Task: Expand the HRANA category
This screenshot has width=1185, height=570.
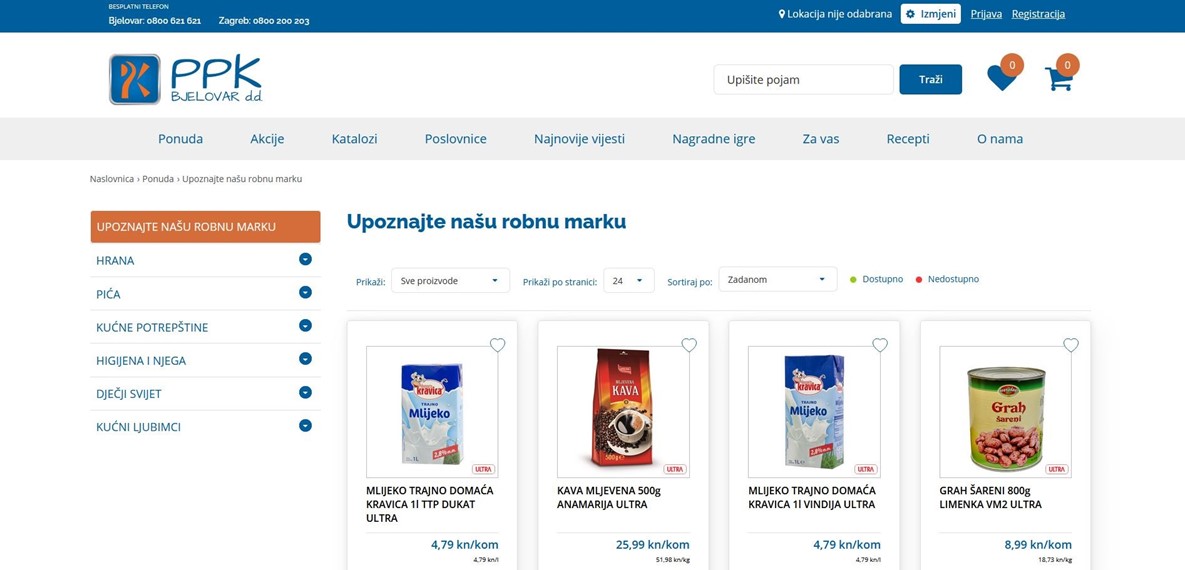Action: (x=305, y=259)
